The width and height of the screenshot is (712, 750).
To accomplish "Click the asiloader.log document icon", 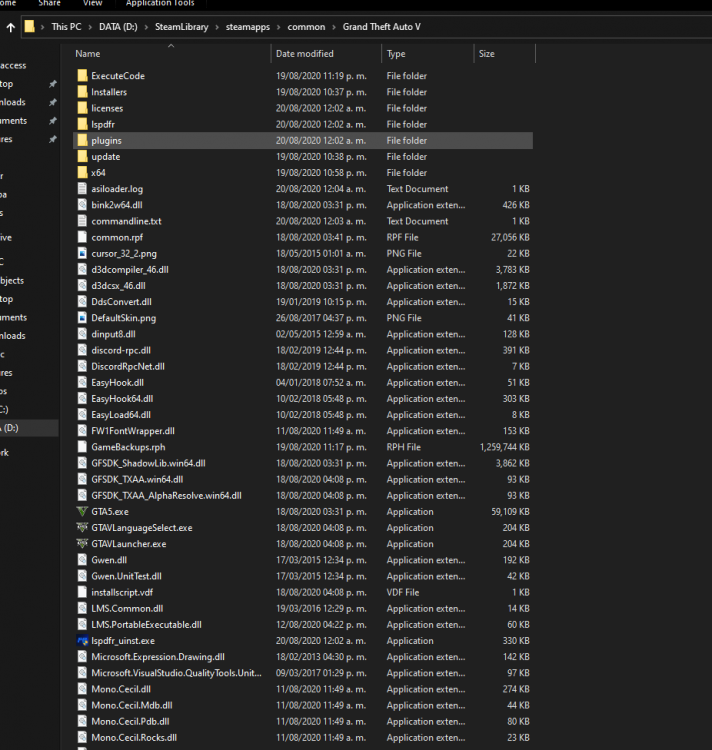I will coord(82,189).
